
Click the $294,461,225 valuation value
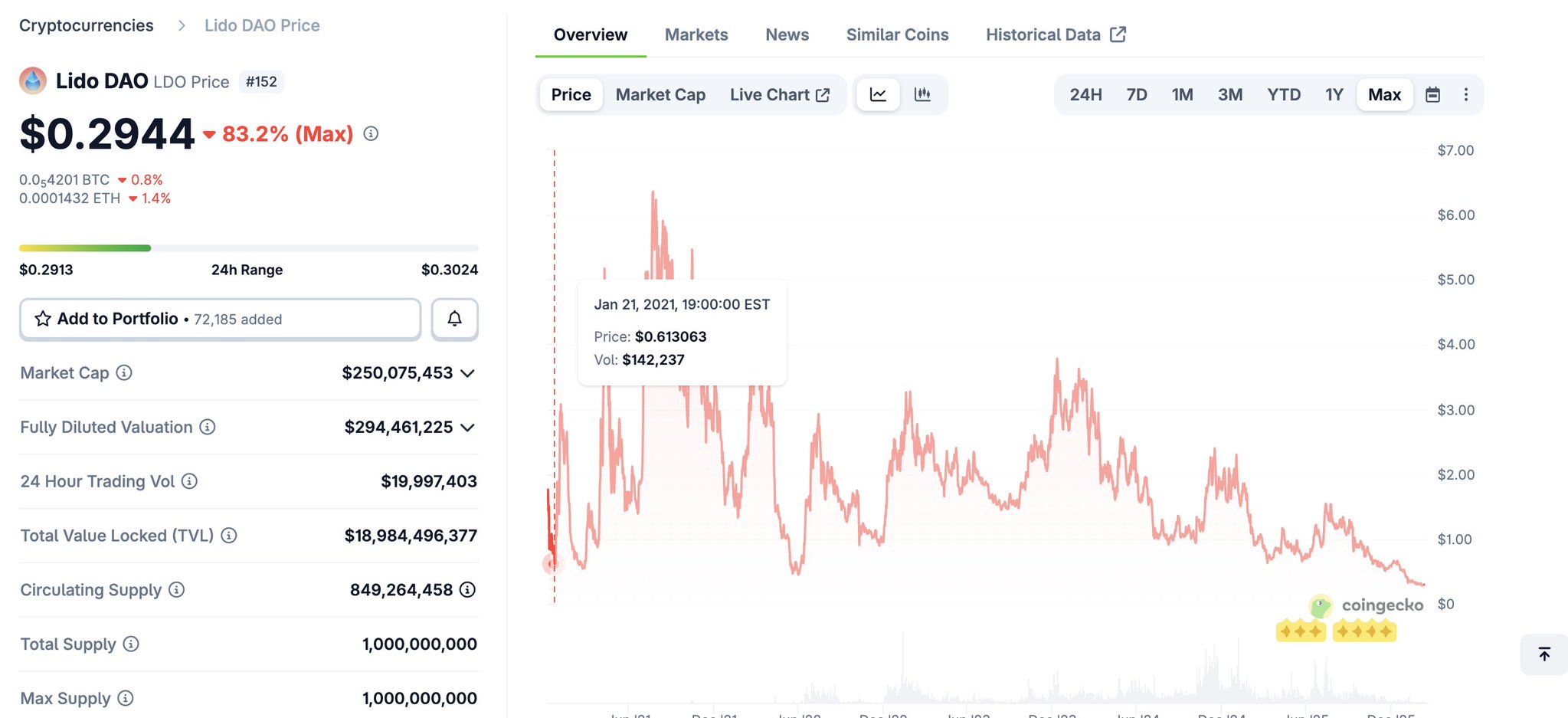click(x=398, y=428)
